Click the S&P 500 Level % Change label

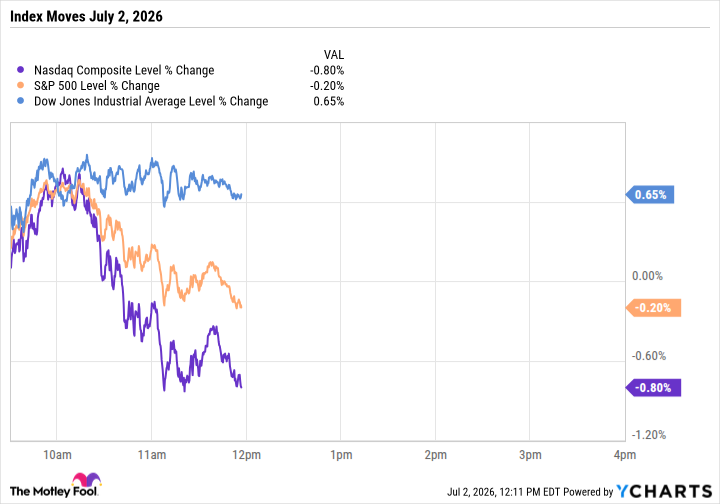pyautogui.click(x=97, y=86)
